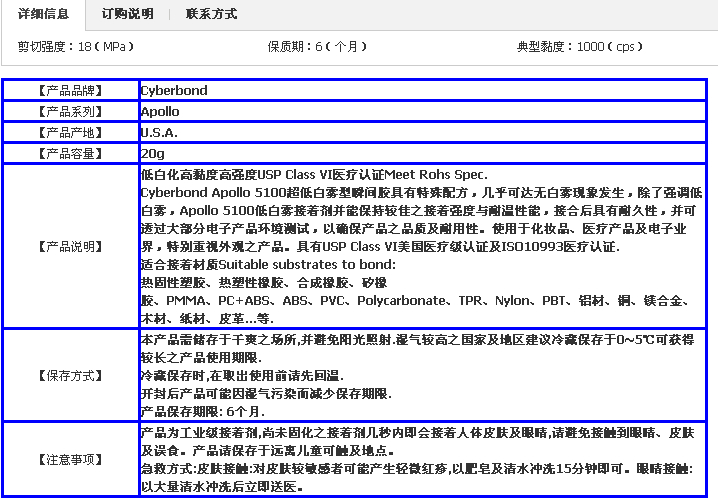718x498 pixels.
Task: Click the 【注意事项】 label cell
Action: click(x=71, y=459)
